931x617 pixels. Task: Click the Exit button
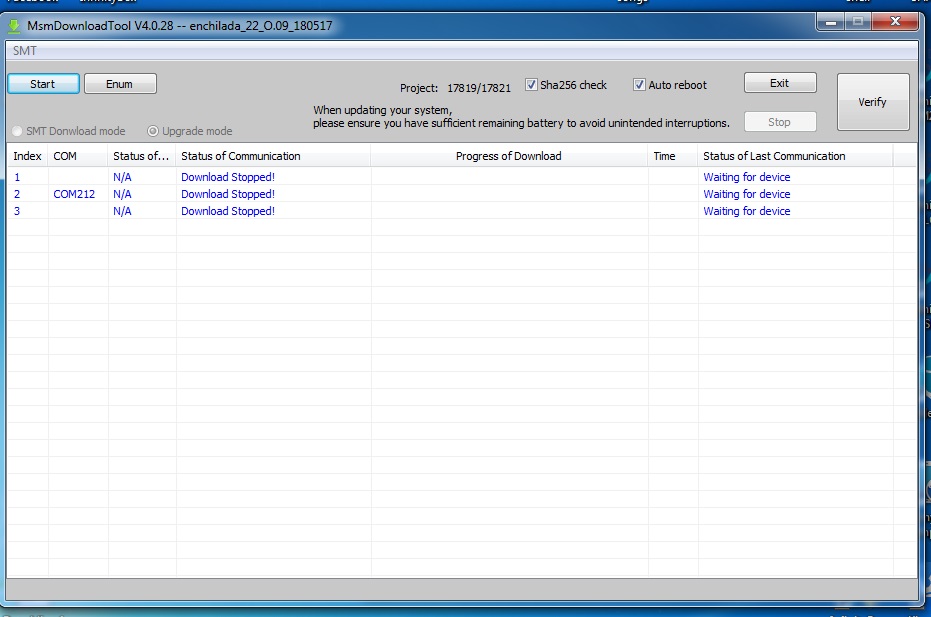(780, 83)
